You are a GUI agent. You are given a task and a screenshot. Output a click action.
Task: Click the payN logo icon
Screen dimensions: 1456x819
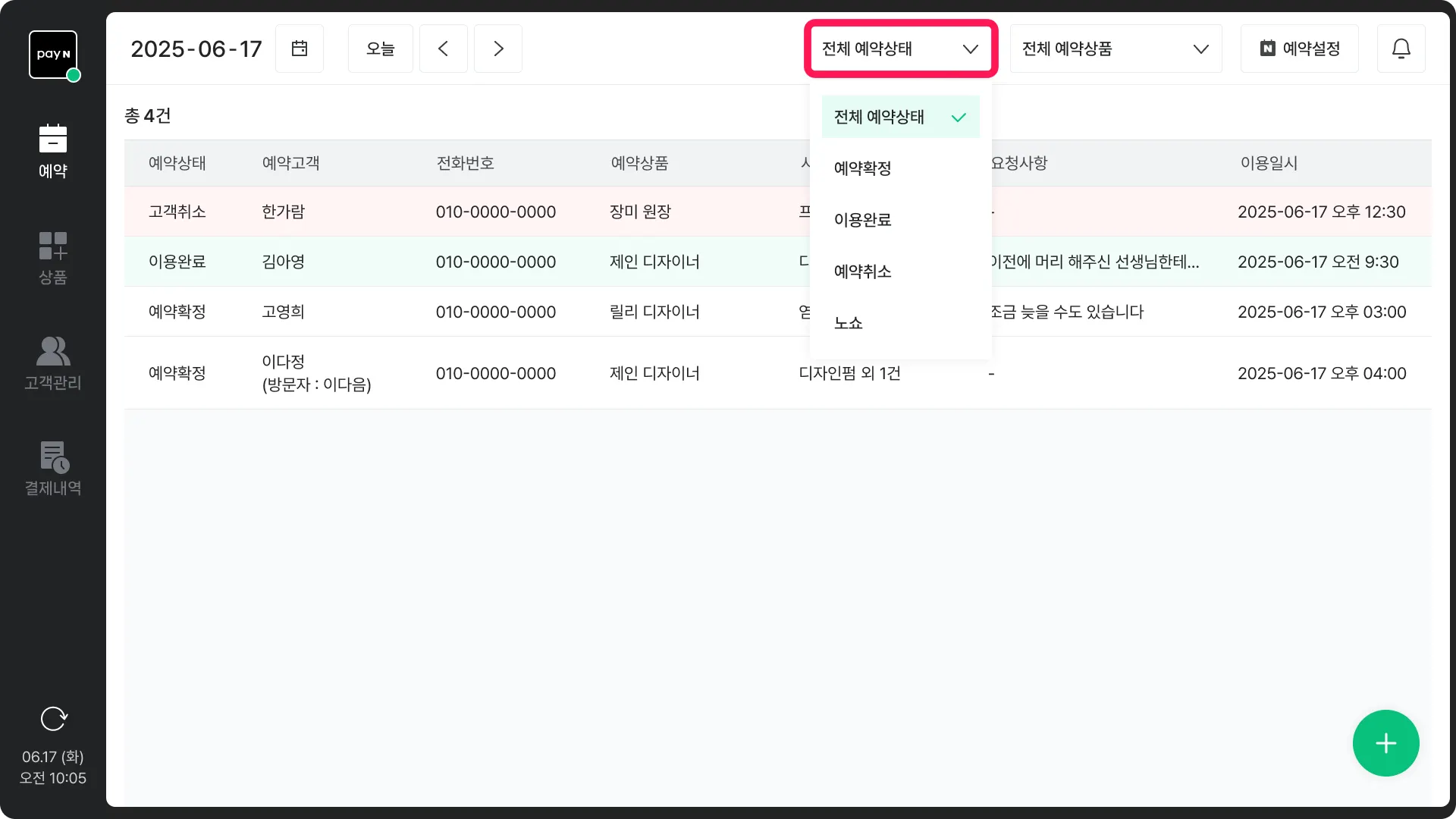[53, 55]
